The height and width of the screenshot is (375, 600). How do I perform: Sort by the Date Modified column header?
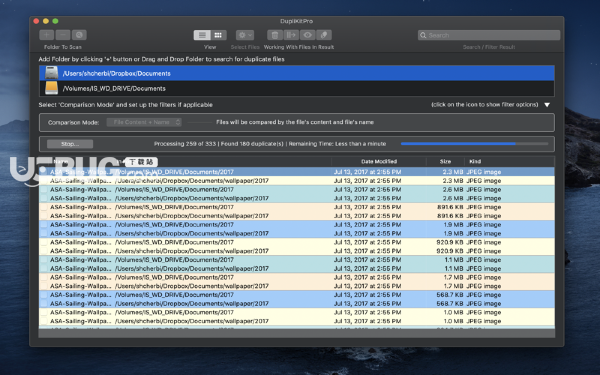(x=379, y=161)
